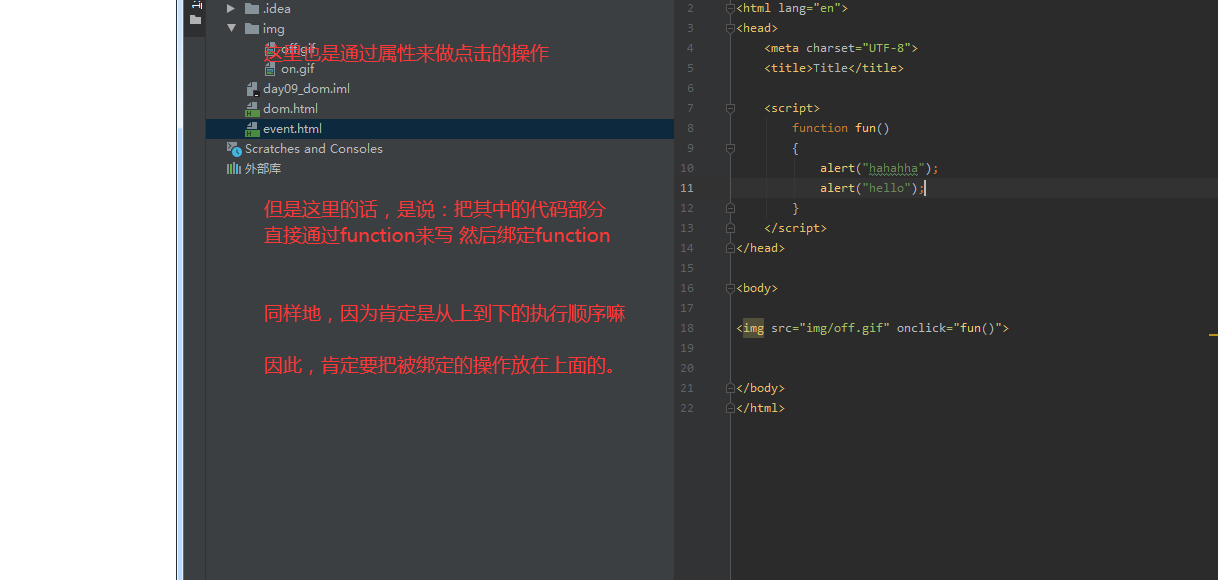Click the charset="UTF-8" attribute
This screenshot has height=580, width=1218.
pyautogui.click(x=858, y=48)
